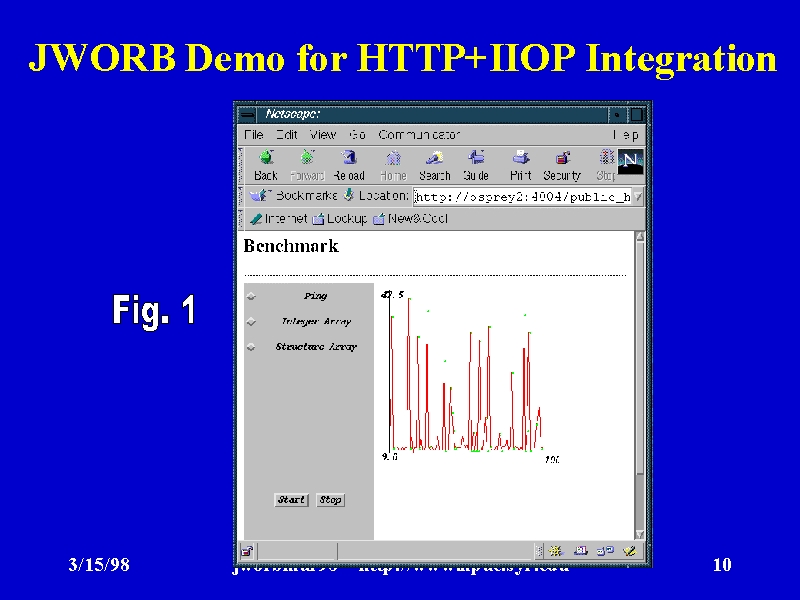Click the vertical scrollbar thumb
This screenshot has height=600, width=800.
(640, 357)
